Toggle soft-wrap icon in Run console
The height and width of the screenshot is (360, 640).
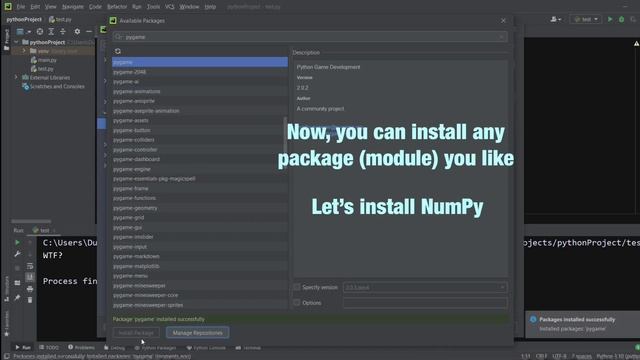[x=30, y=266]
